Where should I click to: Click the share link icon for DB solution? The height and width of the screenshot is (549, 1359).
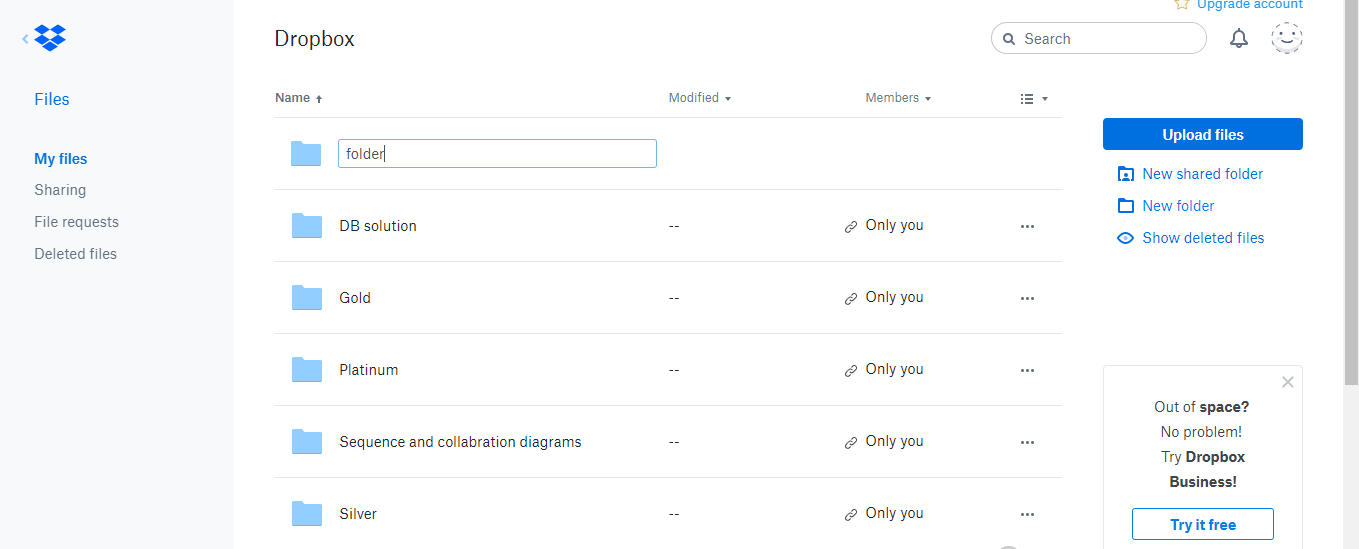point(851,227)
